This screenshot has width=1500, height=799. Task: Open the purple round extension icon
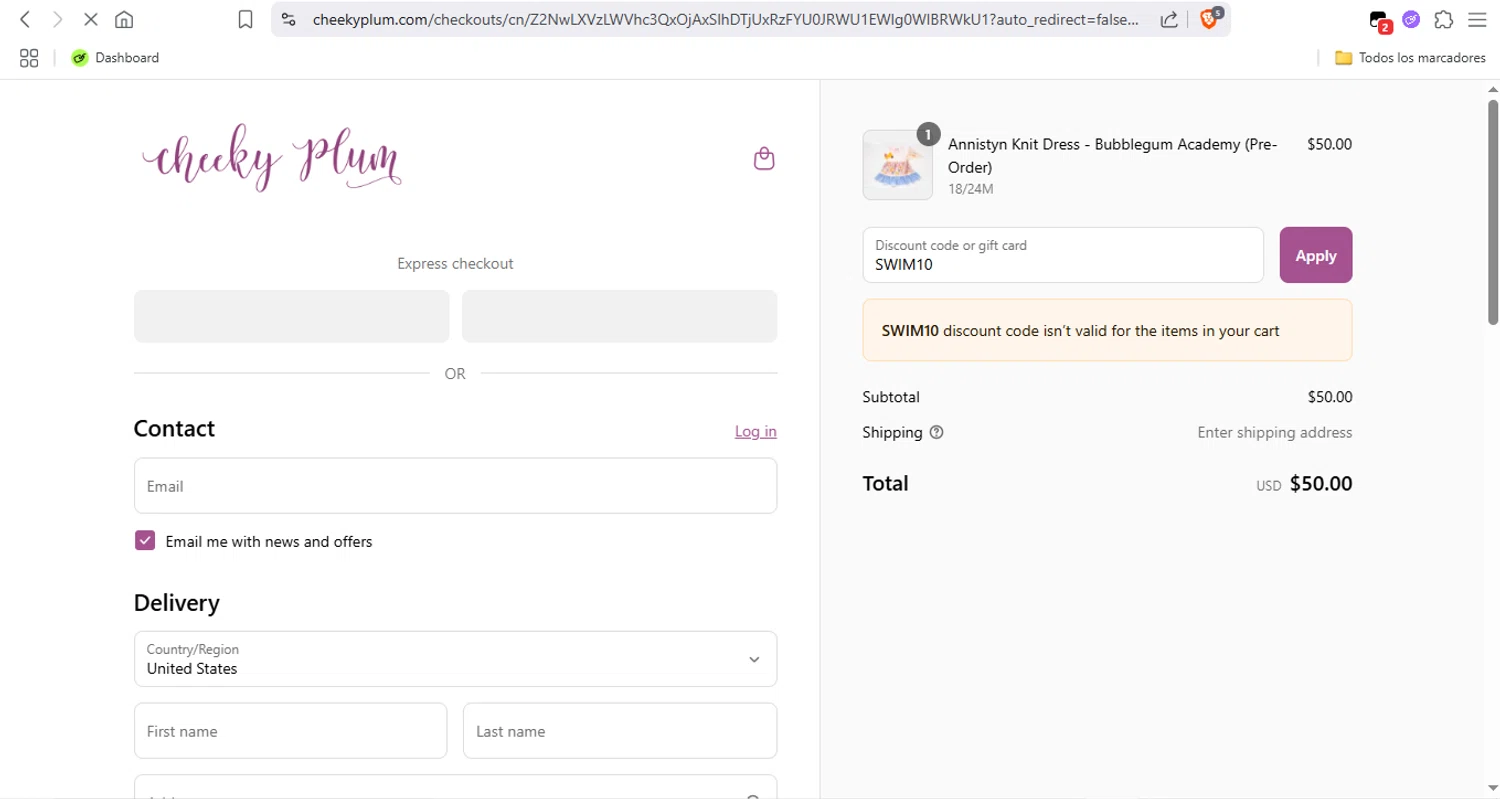point(1411,19)
